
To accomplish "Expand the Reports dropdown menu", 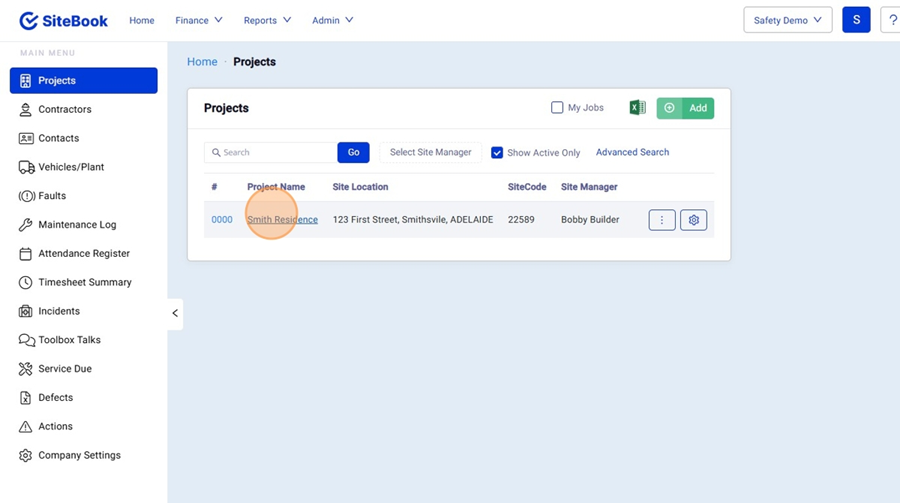I will pos(267,20).
